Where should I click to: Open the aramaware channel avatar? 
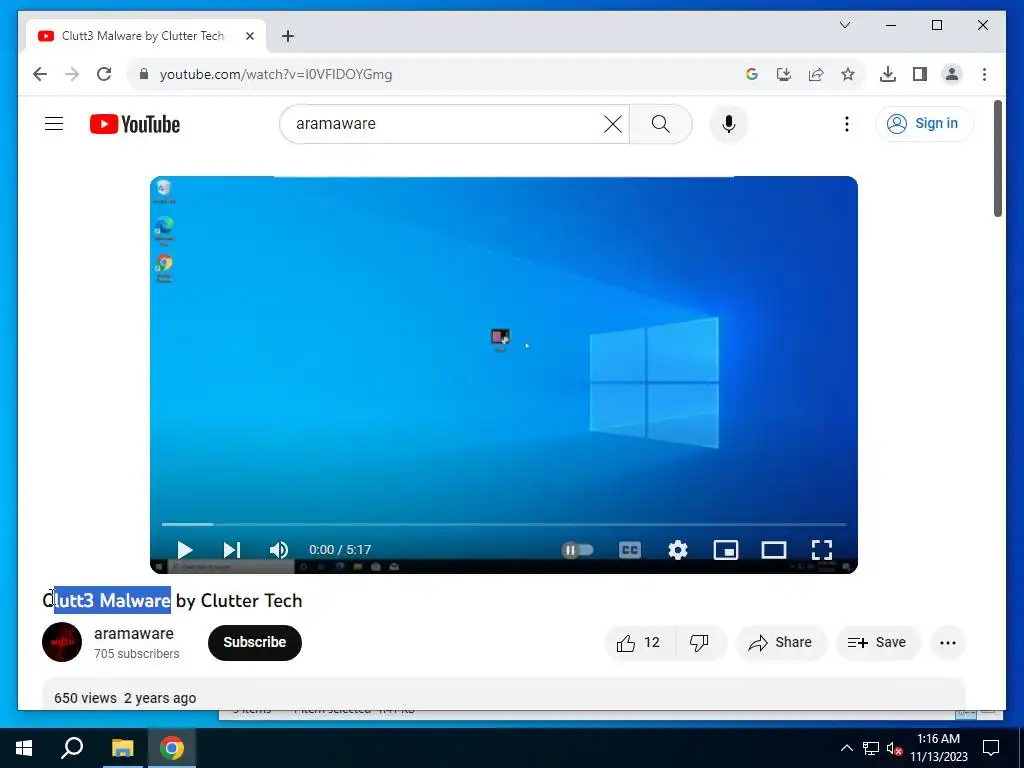[x=62, y=642]
